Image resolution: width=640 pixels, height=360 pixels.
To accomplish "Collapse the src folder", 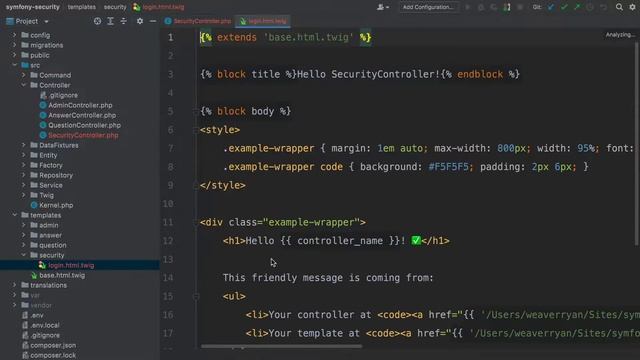I will click(14, 65).
